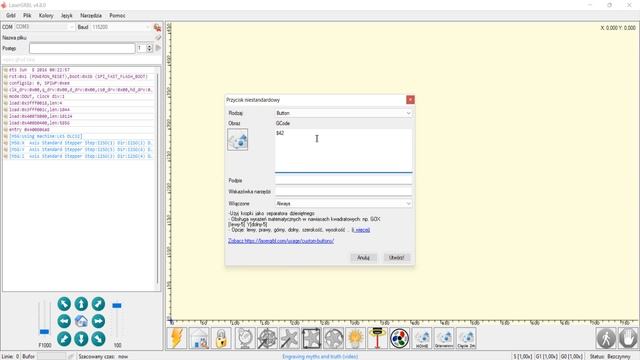This screenshot has height=360, width=640.
Task: Click the framing square icon
Action: (x=311, y=338)
